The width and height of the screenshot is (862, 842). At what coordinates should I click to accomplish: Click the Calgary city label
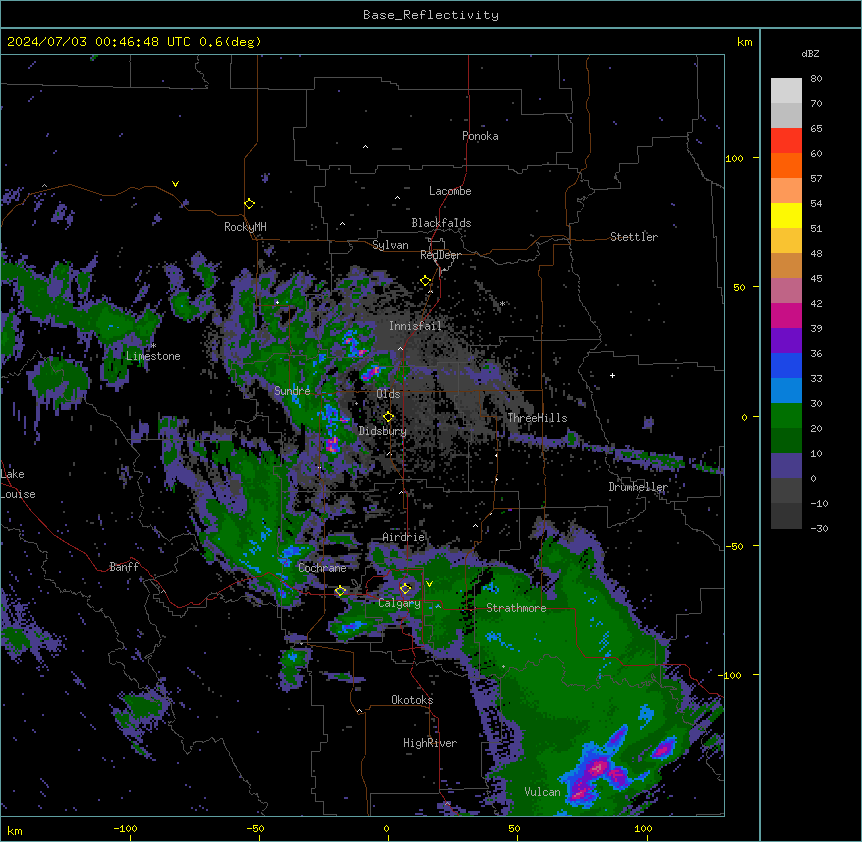coord(399,603)
